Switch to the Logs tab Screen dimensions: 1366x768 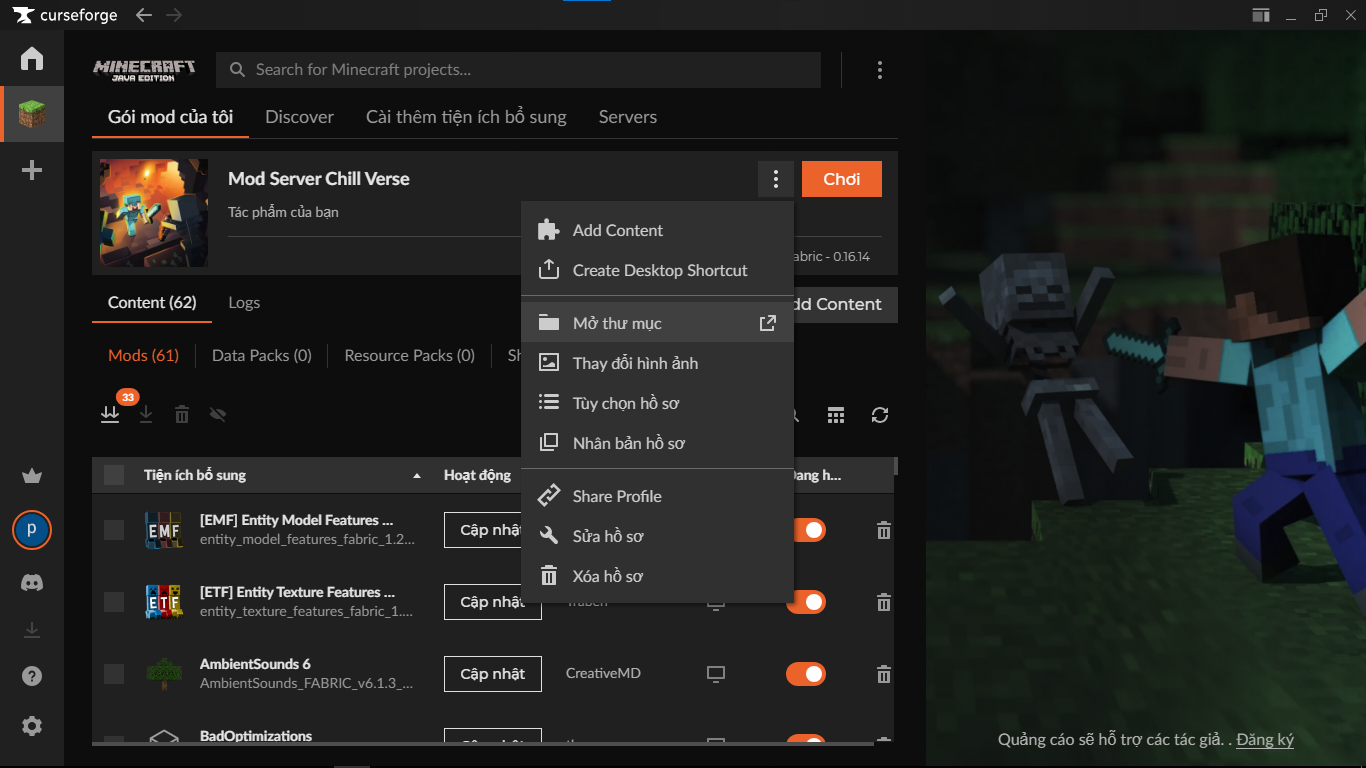click(244, 303)
